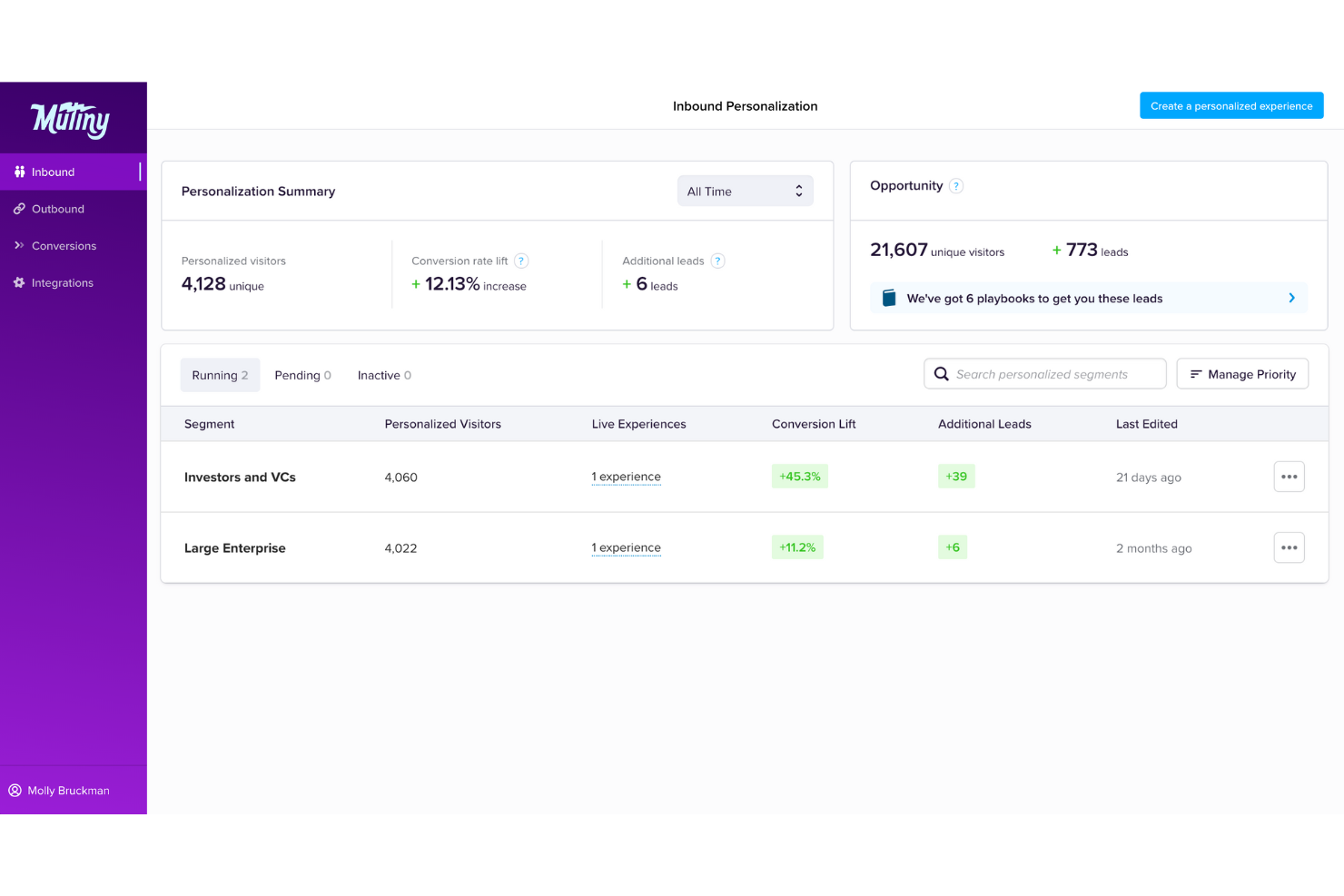Go to Outbound in the sidebar
The width and height of the screenshot is (1344, 896).
pos(58,210)
